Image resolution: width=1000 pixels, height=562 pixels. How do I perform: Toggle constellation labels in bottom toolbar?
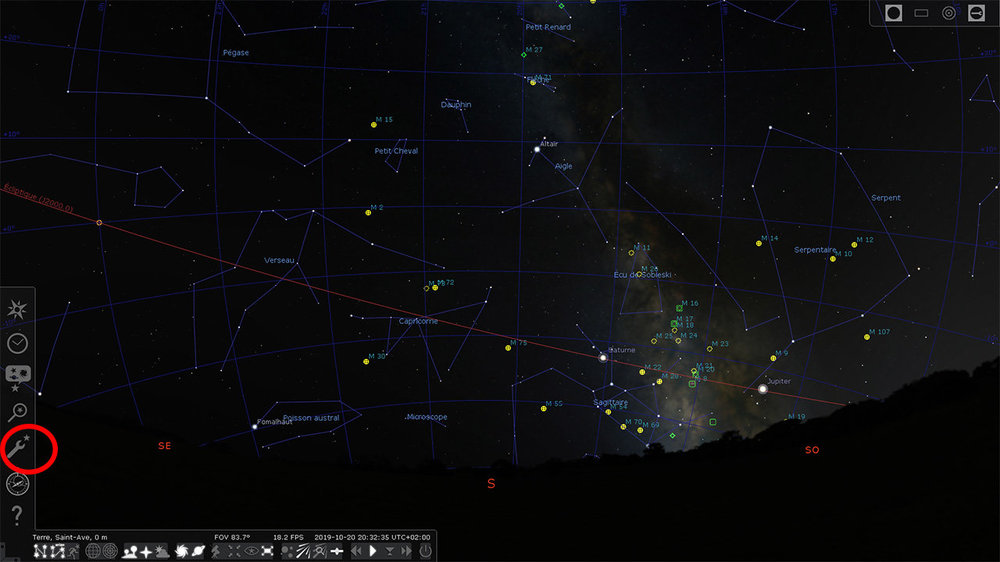click(57, 551)
